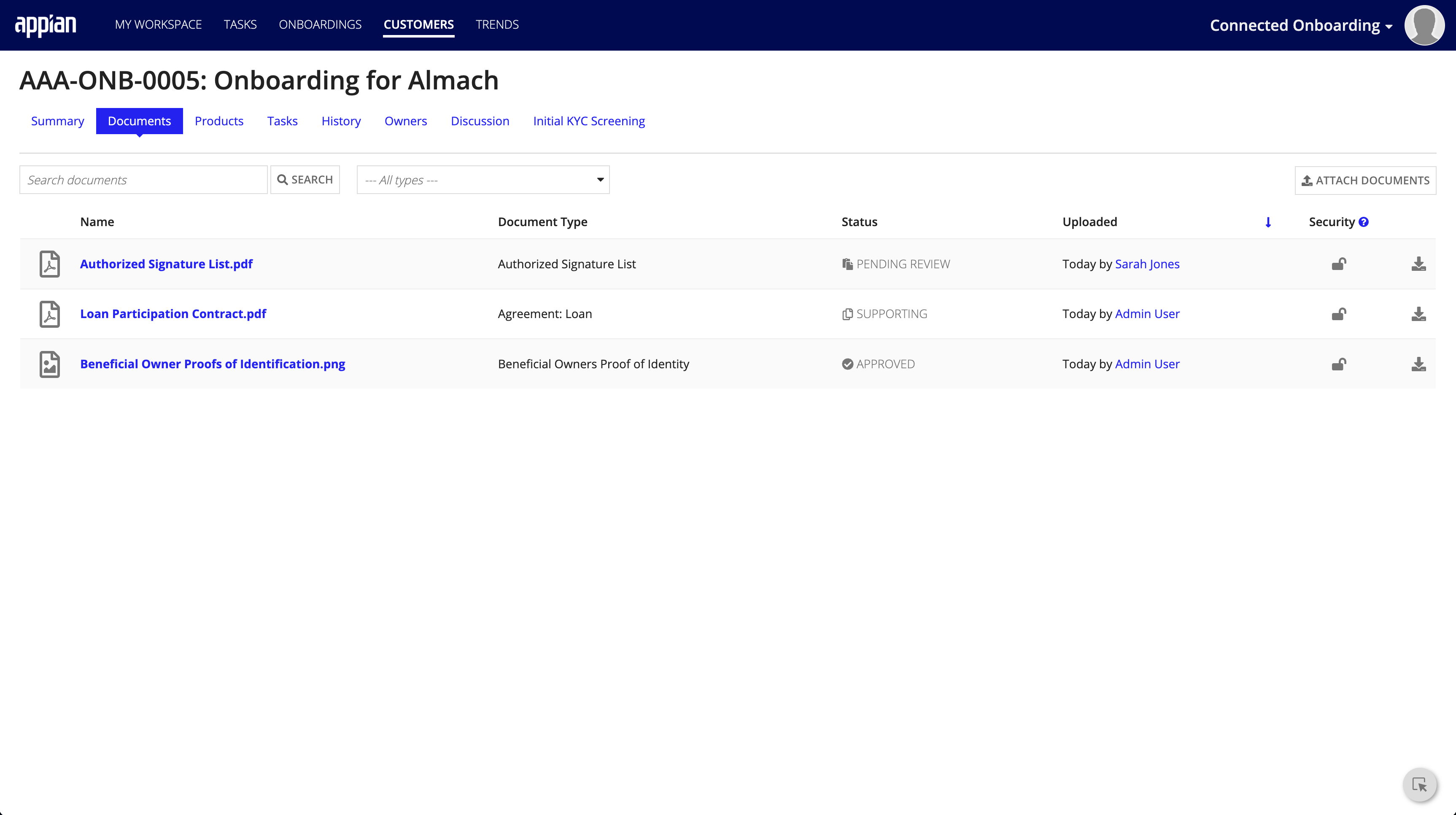Sort by the Name column header
Image resolution: width=1456 pixels, height=815 pixels.
tap(97, 222)
